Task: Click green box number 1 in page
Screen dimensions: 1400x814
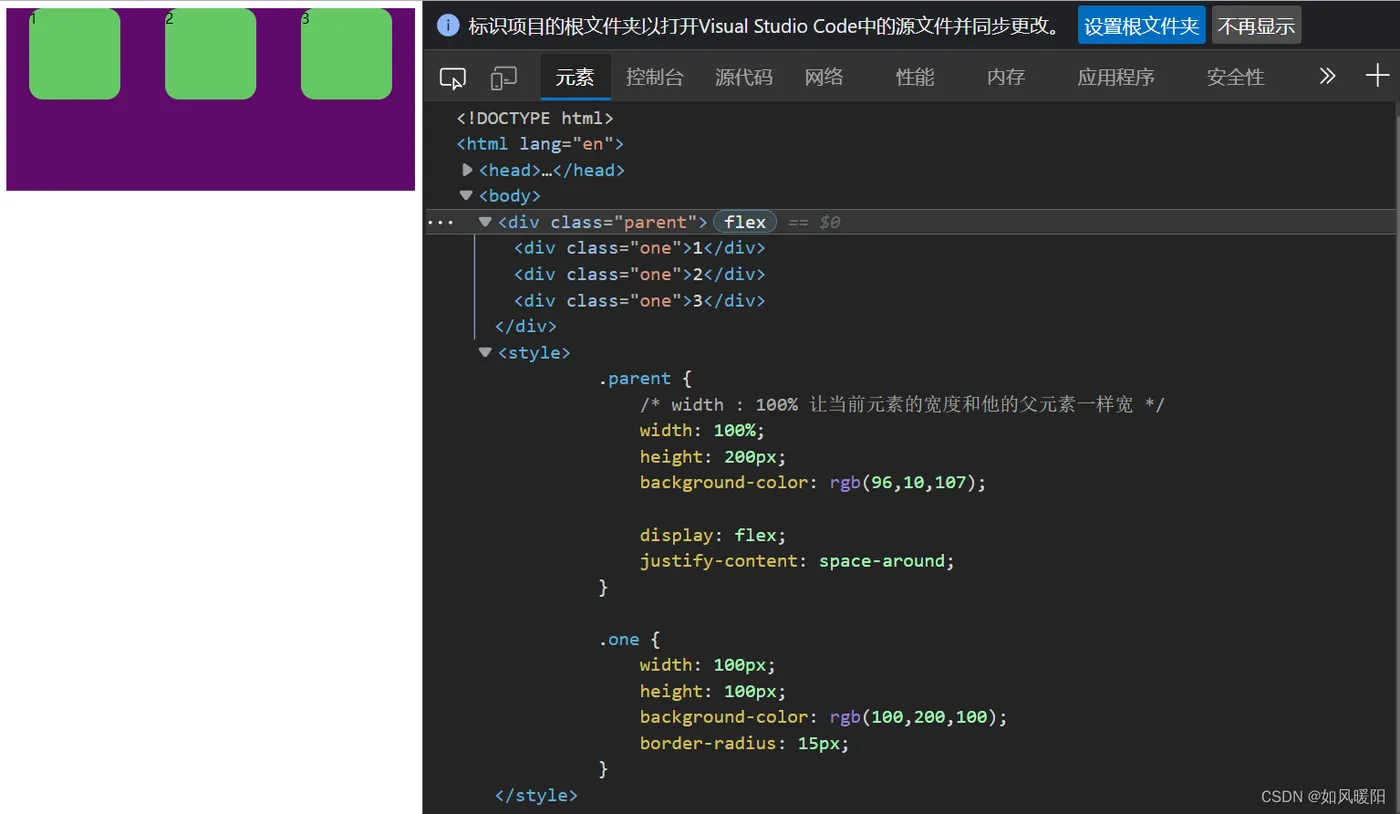Action: (75, 54)
